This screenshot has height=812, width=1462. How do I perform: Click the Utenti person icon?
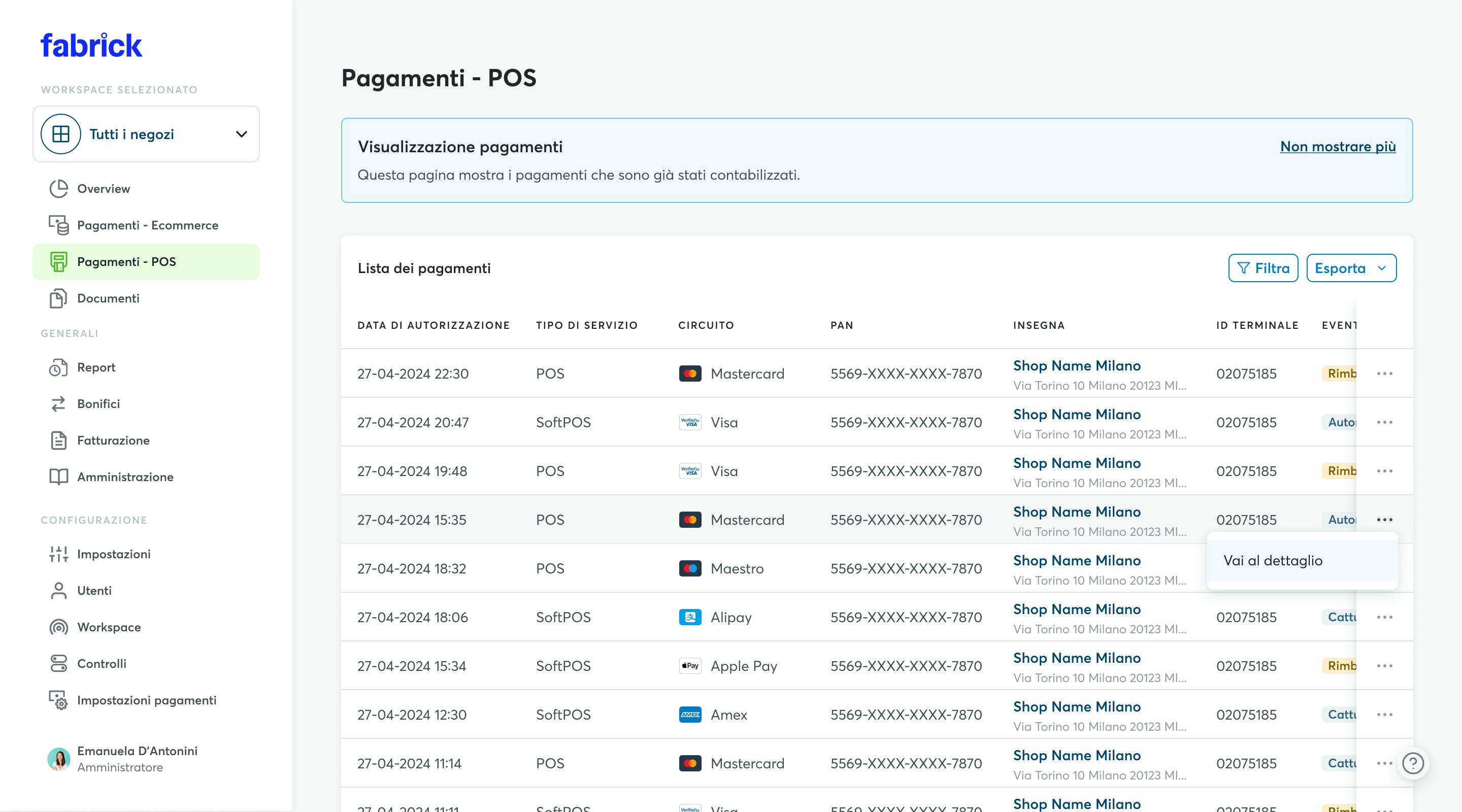pyautogui.click(x=58, y=591)
